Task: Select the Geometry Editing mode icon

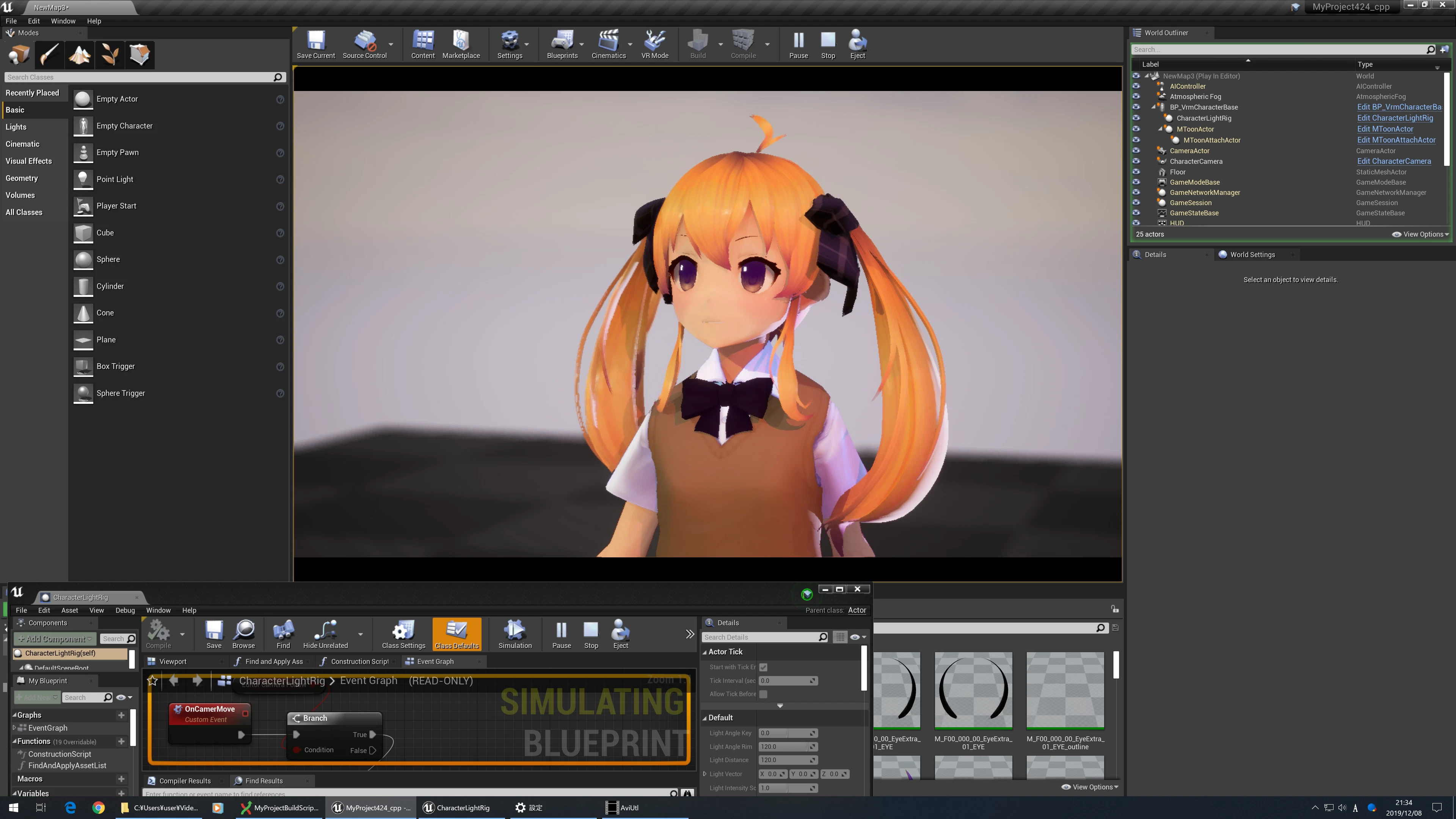Action: tap(140, 55)
